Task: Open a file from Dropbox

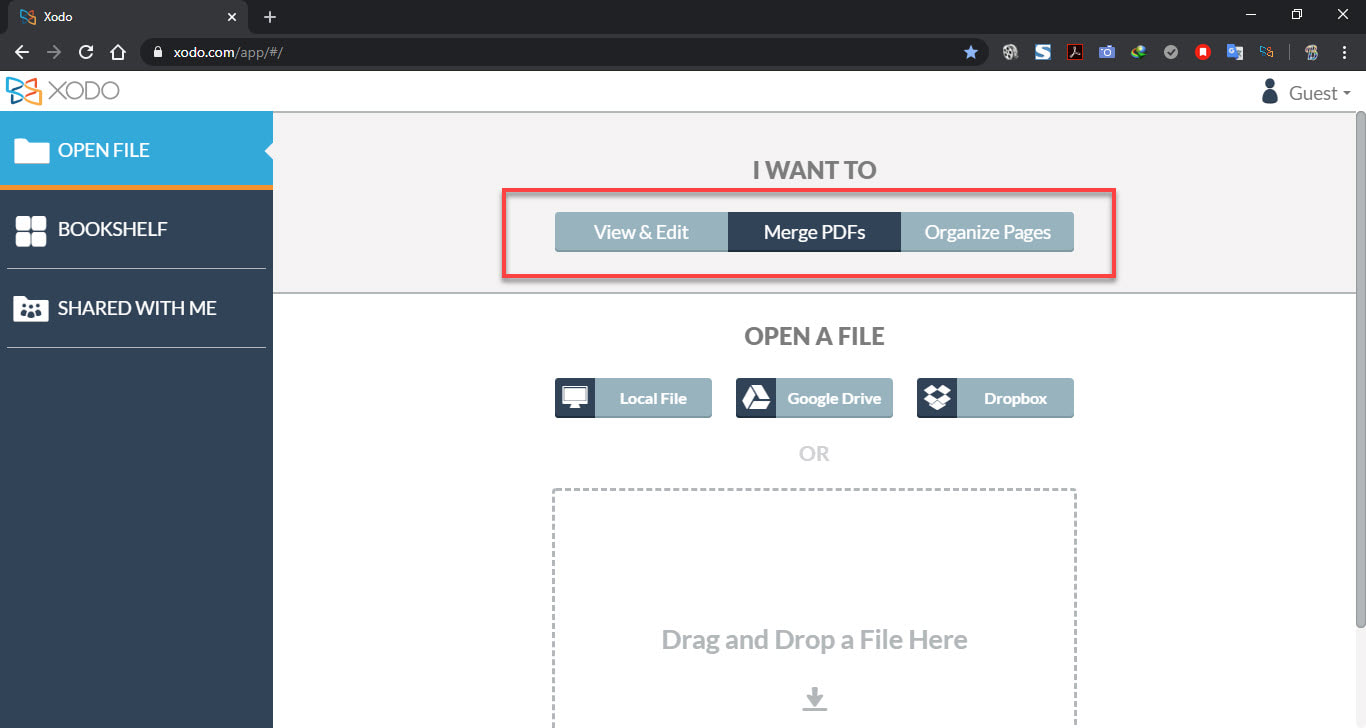Action: pyautogui.click(x=995, y=398)
